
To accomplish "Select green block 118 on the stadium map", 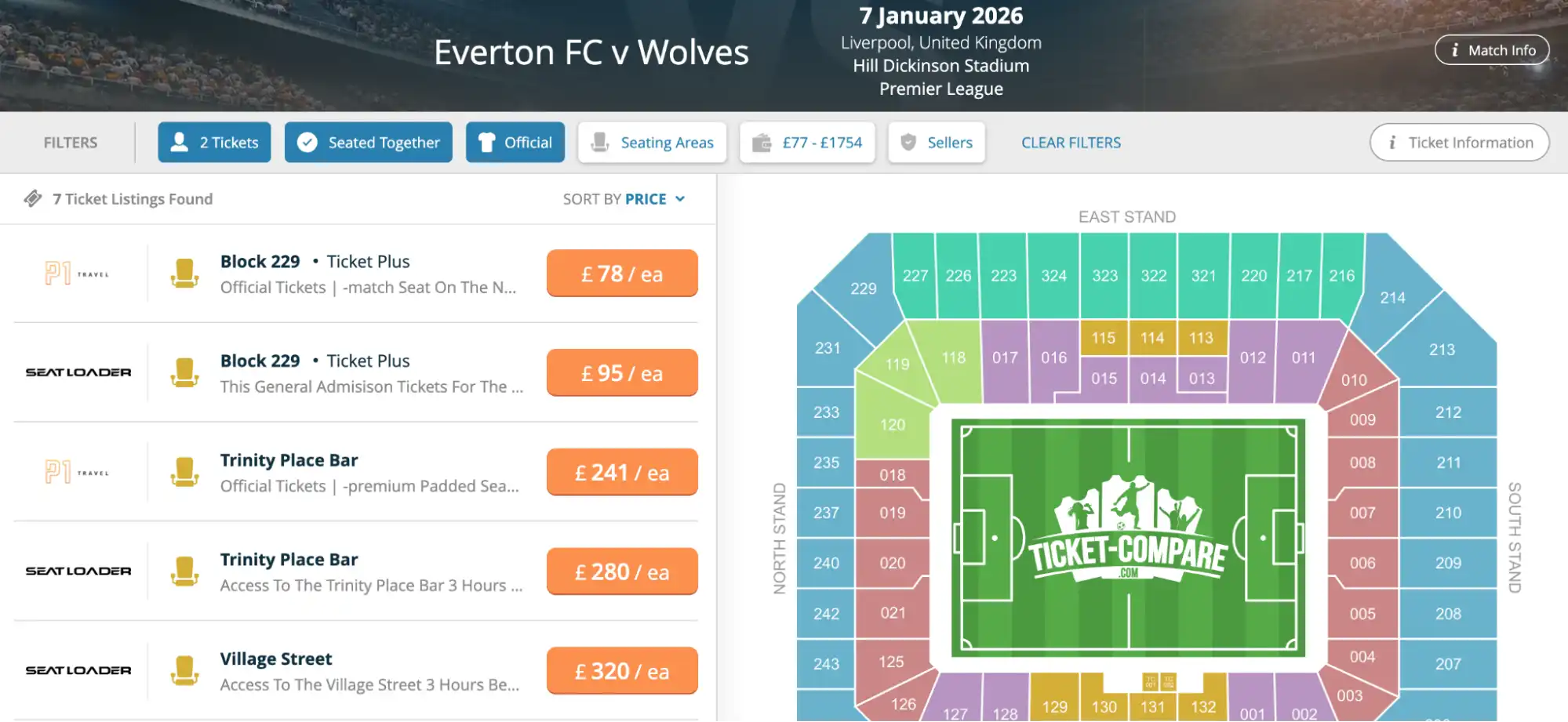I will [x=952, y=357].
